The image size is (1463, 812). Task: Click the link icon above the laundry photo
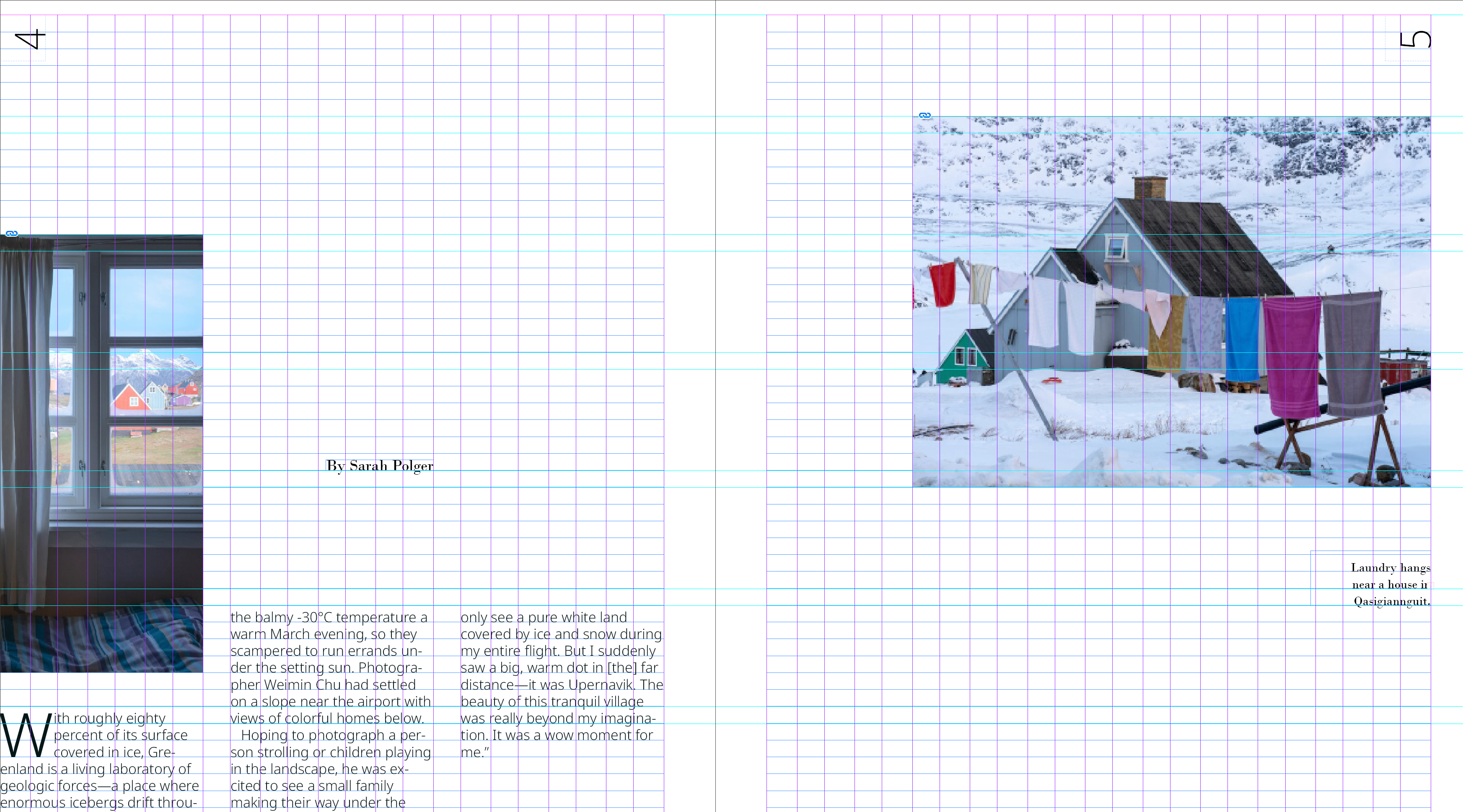(x=924, y=115)
